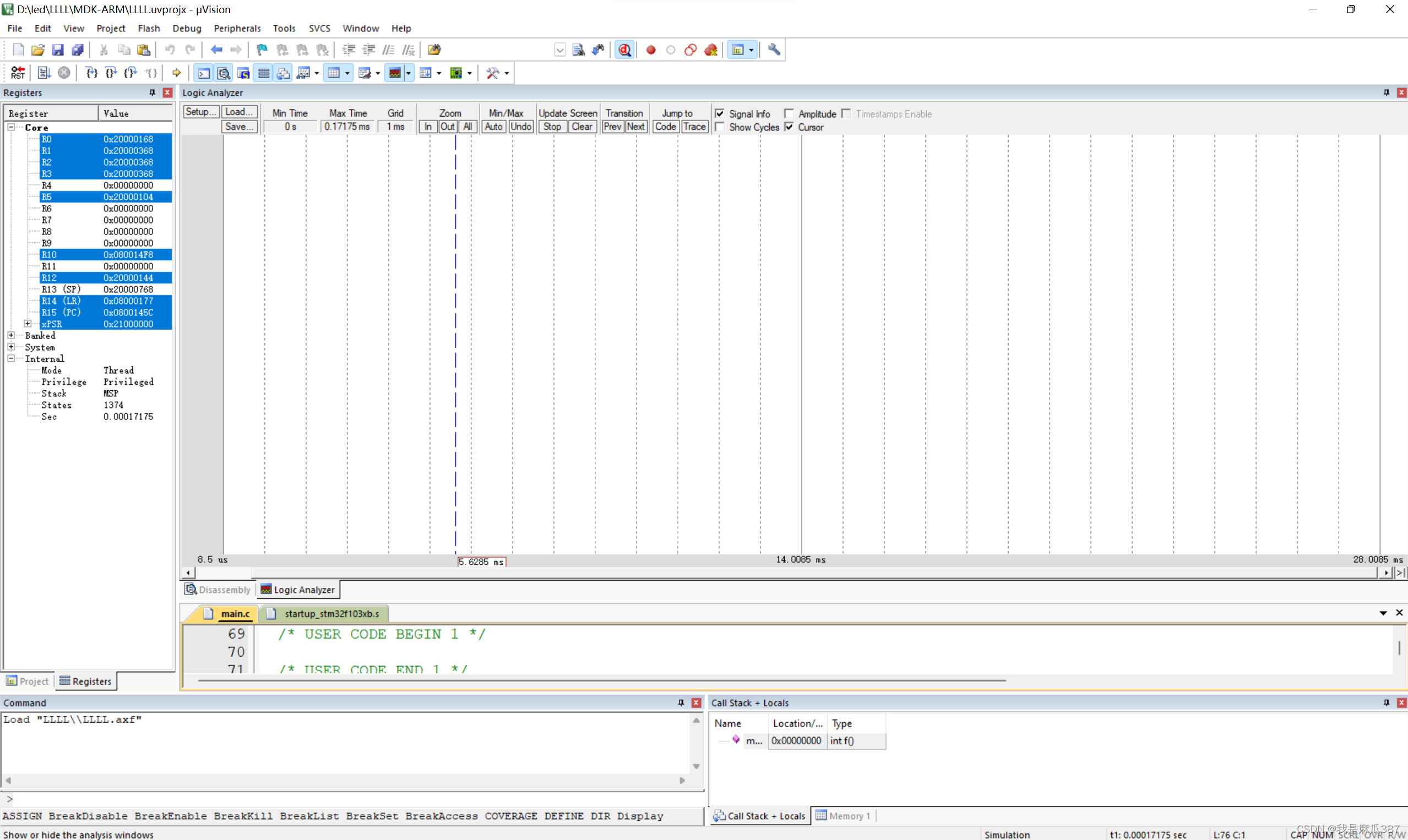
Task: Click the Insert Breakpoint red dot icon
Action: (x=651, y=50)
